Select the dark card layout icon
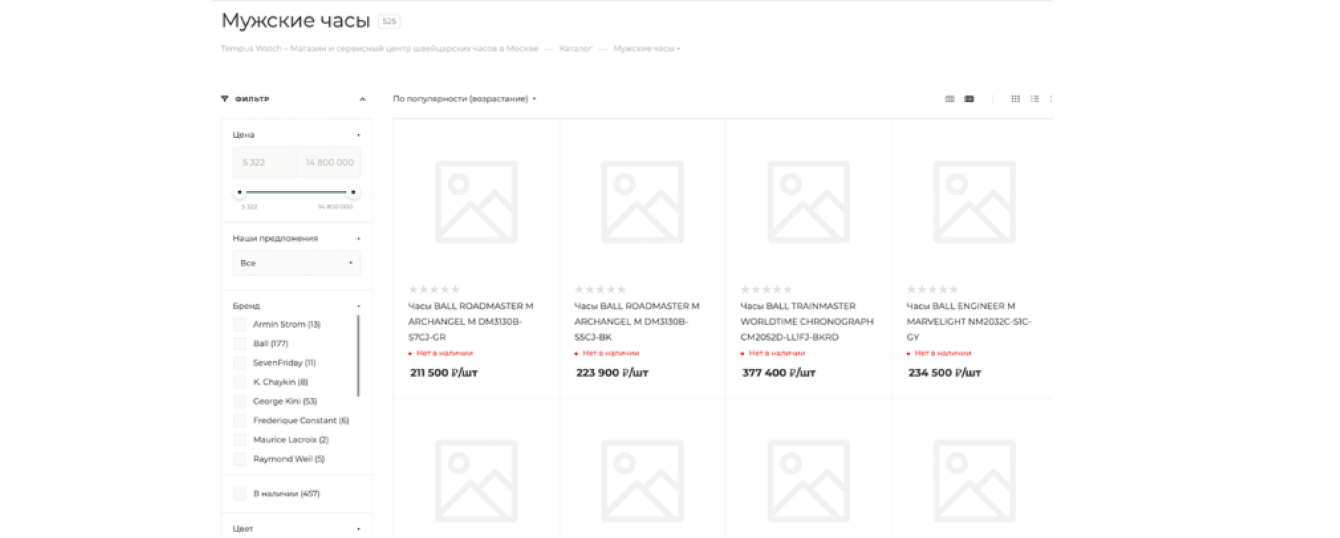The width and height of the screenshot is (1340, 538). pos(969,99)
